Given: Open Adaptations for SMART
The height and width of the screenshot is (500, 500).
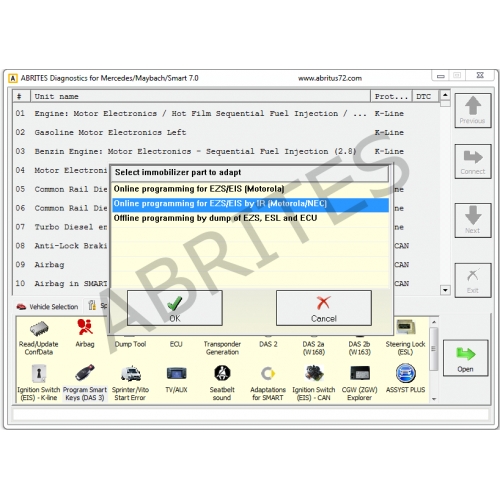Looking at the screenshot, I should click(x=268, y=383).
